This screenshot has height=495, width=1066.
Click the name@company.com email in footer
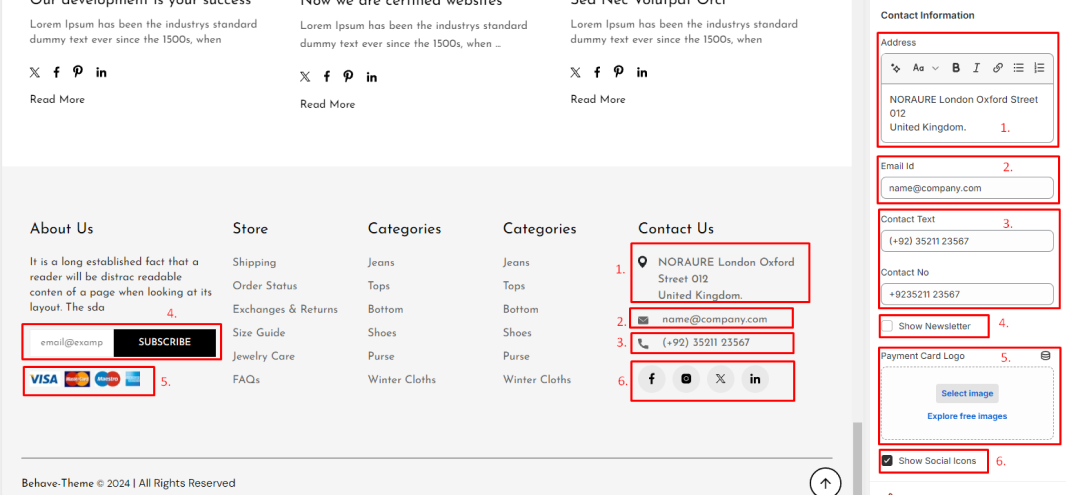[715, 319]
